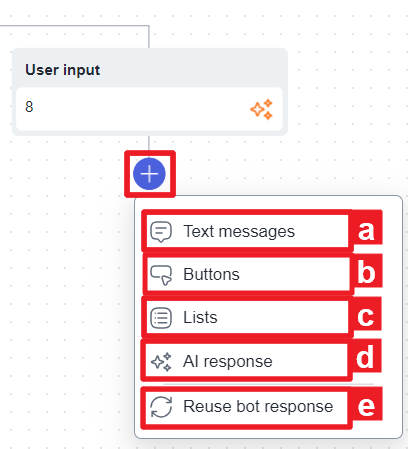The image size is (408, 449).
Task: Click the red label marked e
Action: 366,405
